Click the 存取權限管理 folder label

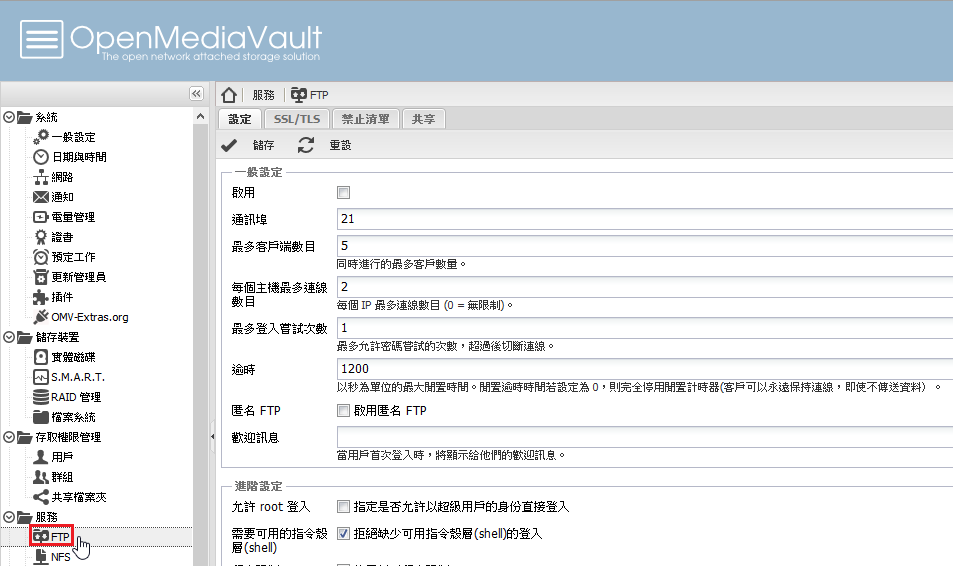(68, 437)
